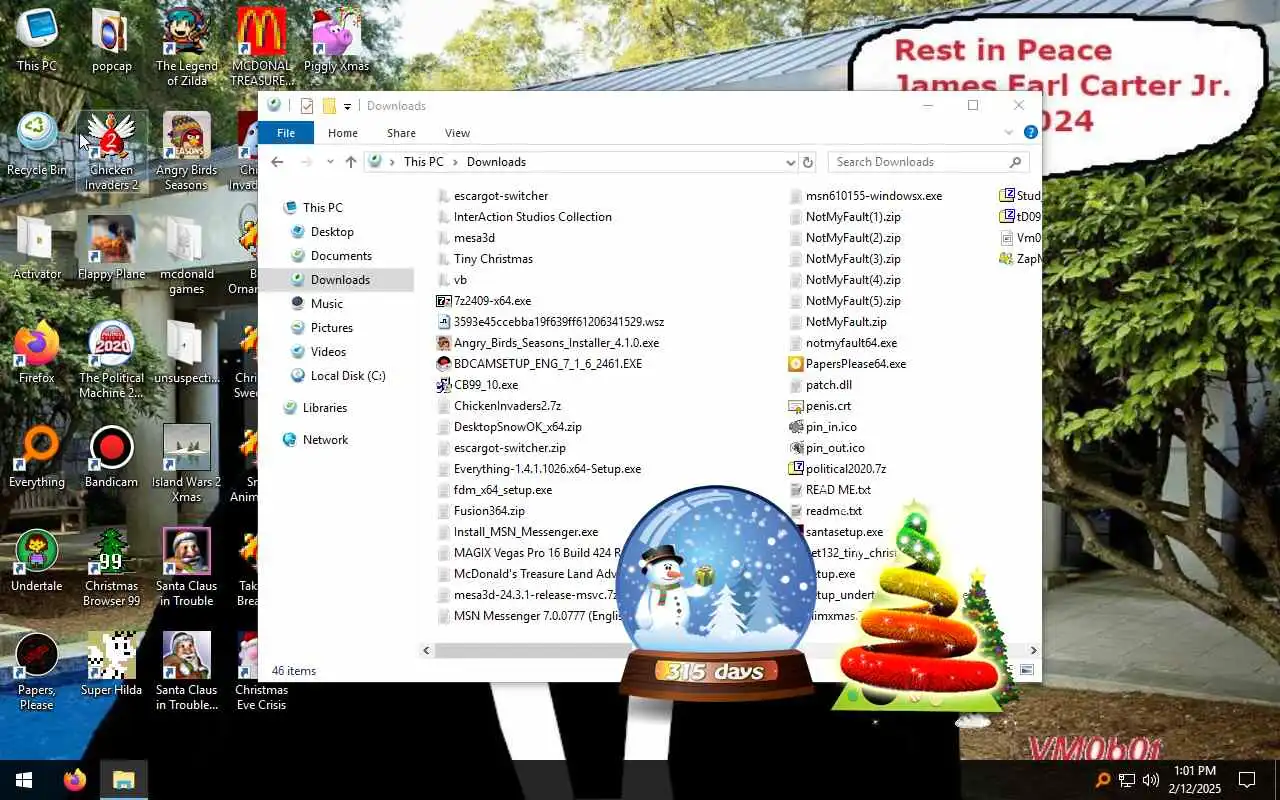Open the mcdonald games folder icon
The height and width of the screenshot is (800, 1280).
pos(186,255)
